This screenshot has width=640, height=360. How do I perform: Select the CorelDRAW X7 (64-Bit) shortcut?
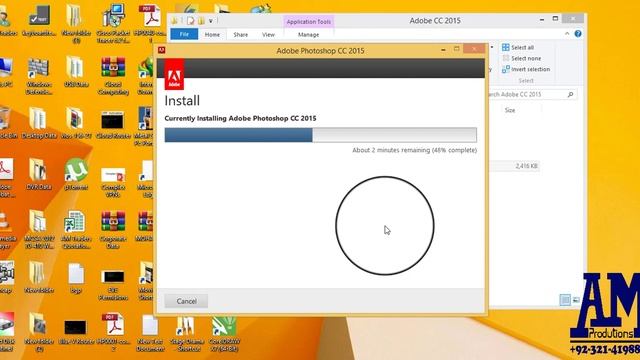click(224, 333)
